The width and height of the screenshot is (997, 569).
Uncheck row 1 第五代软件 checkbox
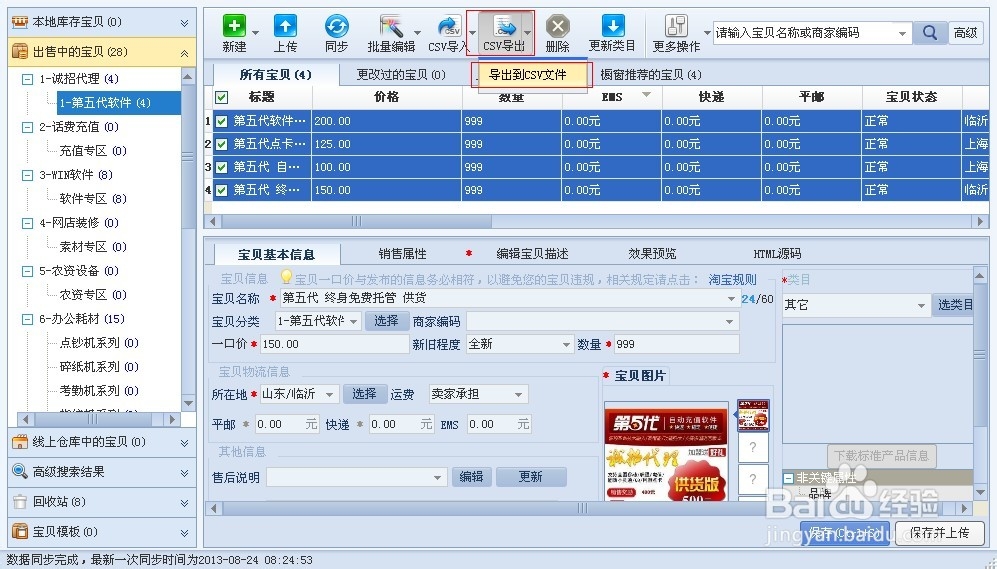coord(221,121)
